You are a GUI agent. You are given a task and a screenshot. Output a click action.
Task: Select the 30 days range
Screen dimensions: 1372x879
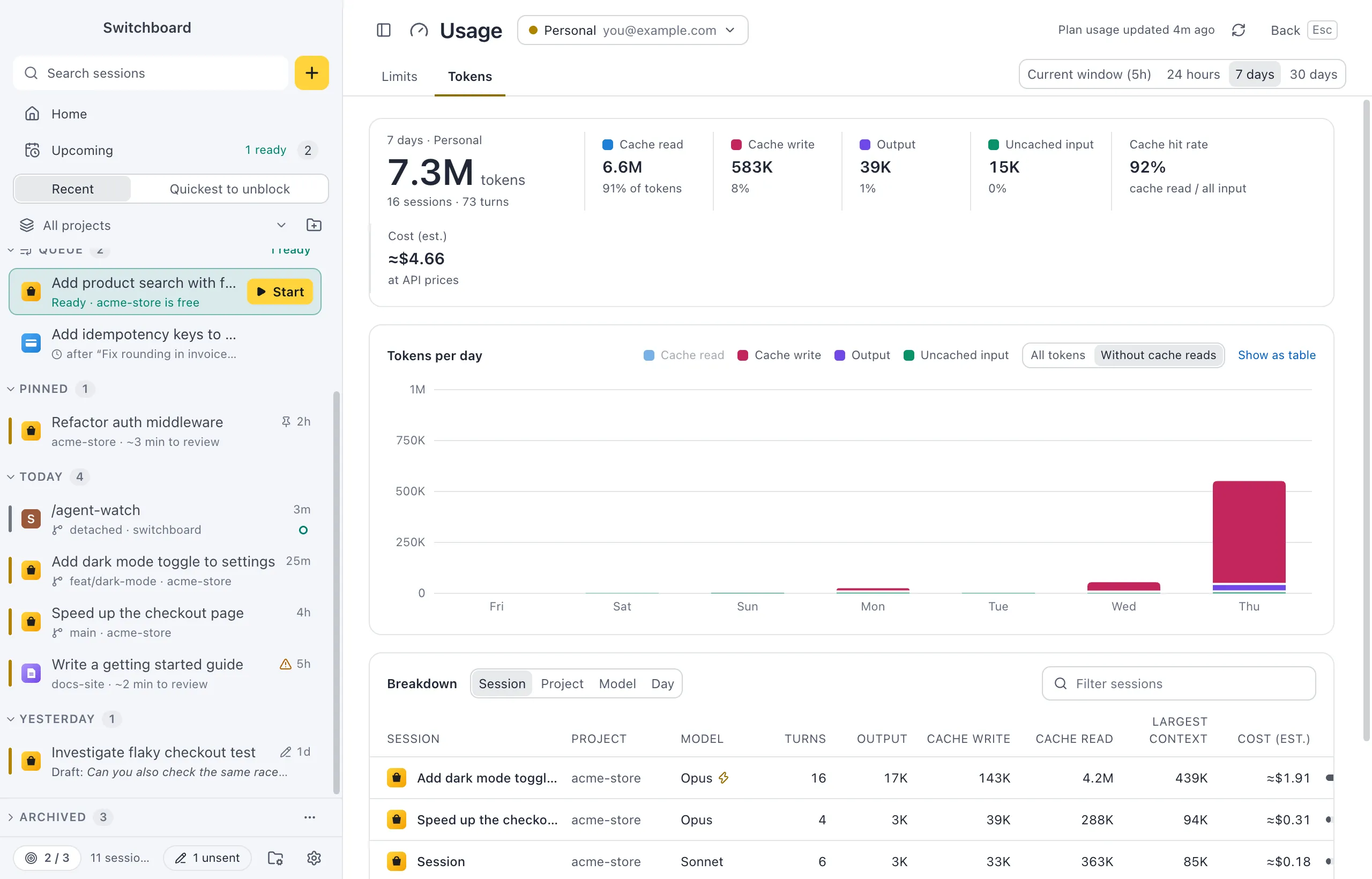1313,74
